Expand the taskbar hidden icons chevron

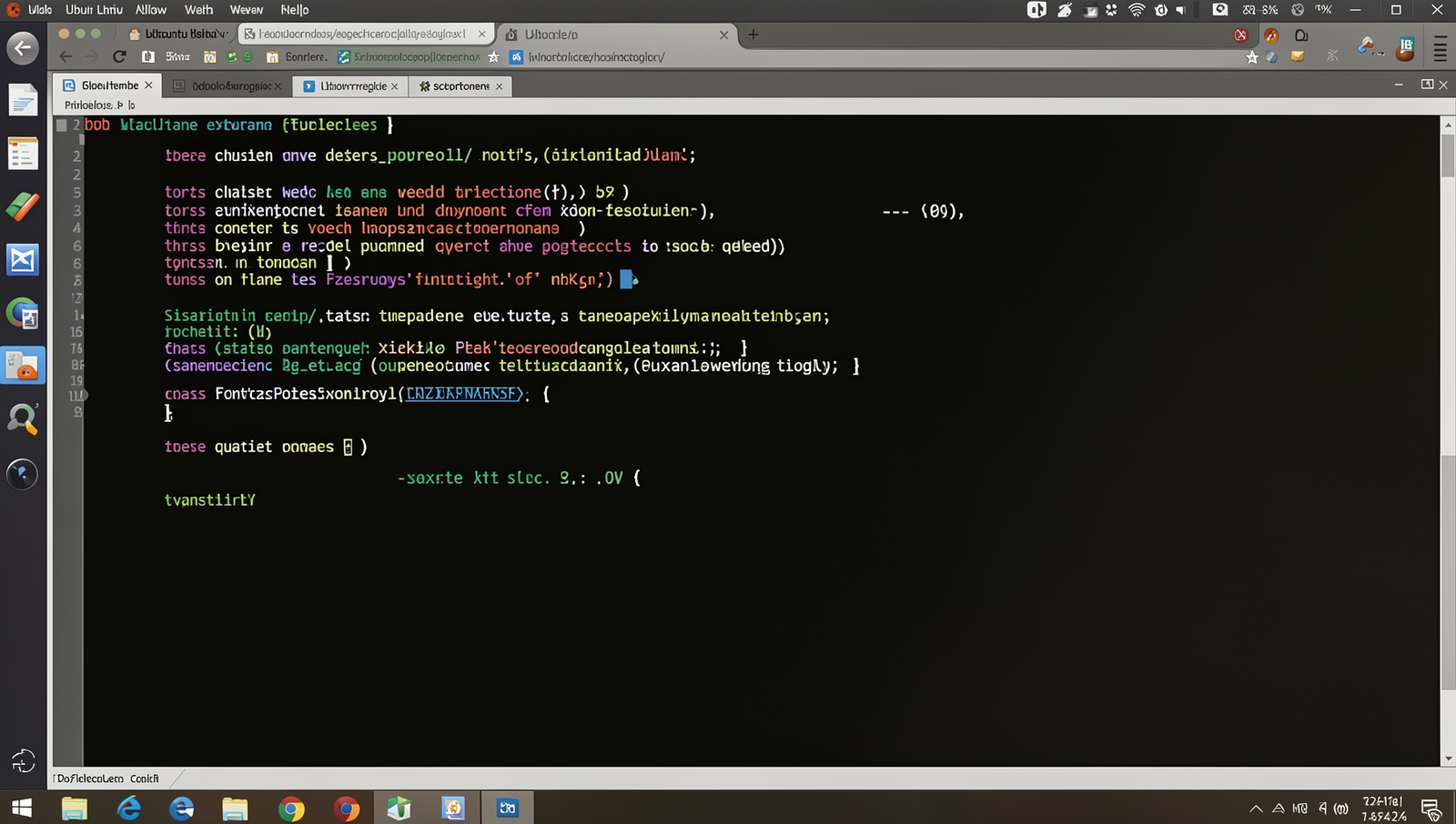click(1256, 808)
